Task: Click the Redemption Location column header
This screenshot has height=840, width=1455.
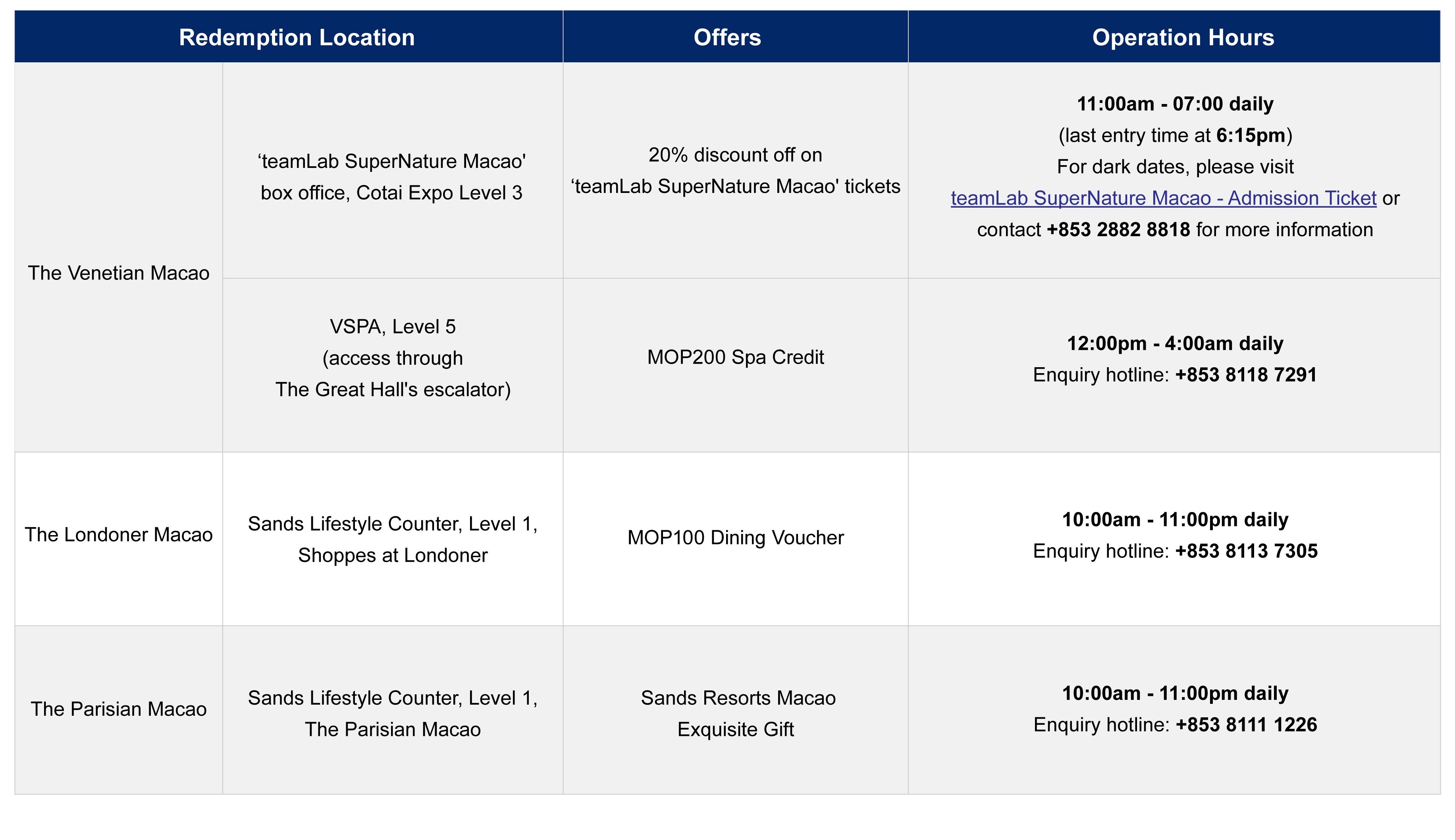Action: (x=297, y=37)
